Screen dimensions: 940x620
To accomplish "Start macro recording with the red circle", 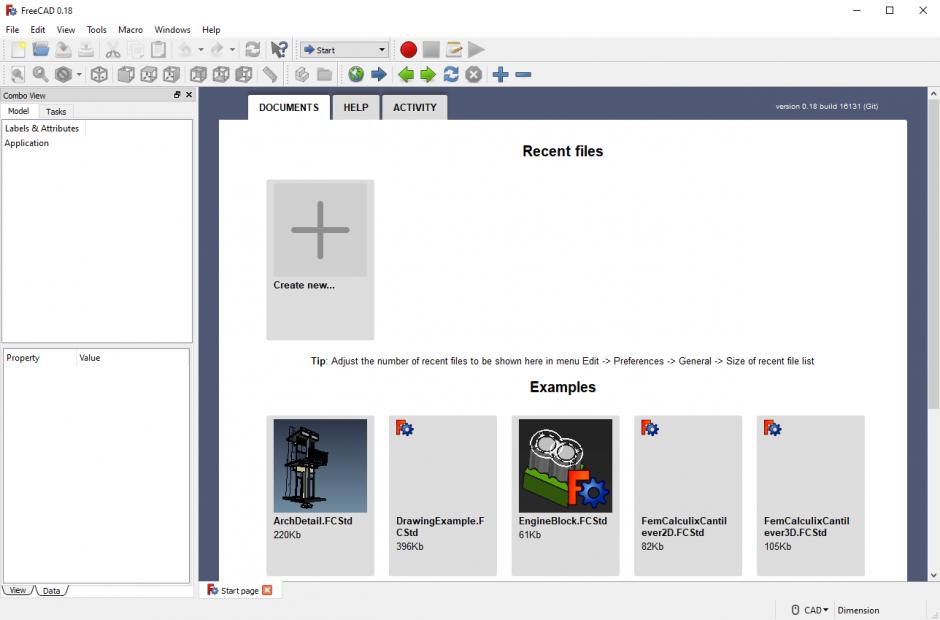I will point(408,49).
